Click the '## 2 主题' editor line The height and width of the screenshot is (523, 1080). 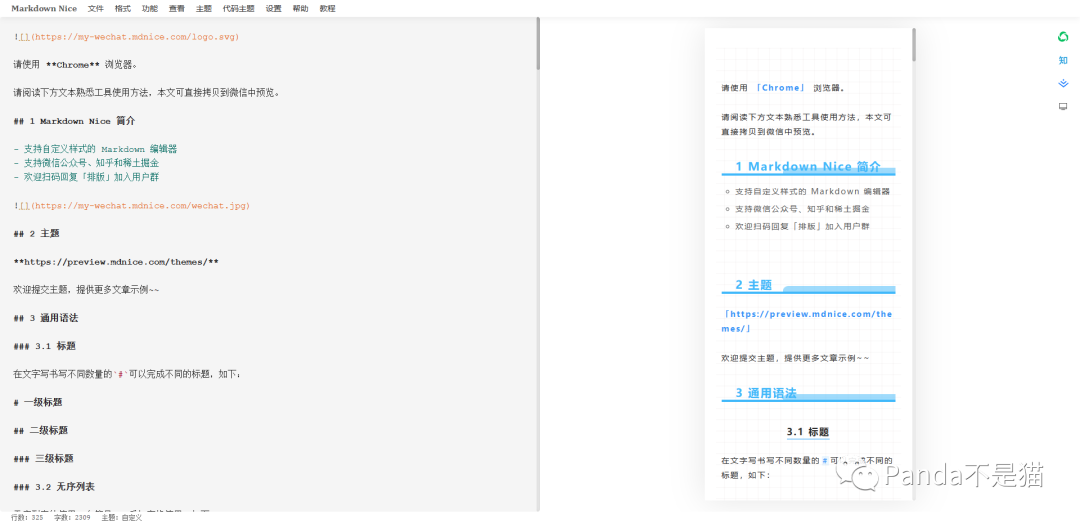coord(37,234)
